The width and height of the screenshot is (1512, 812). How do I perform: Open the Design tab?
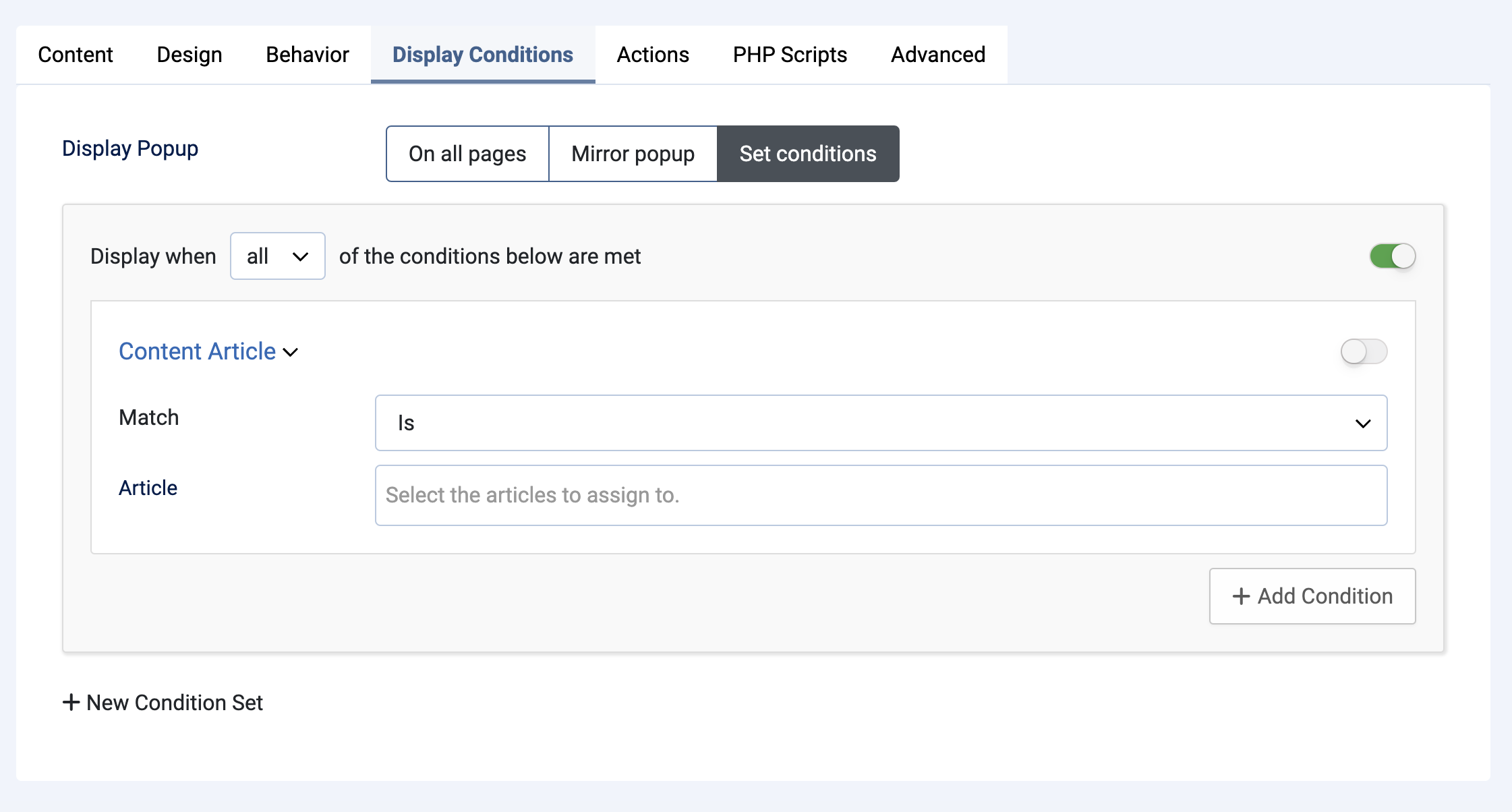pos(190,55)
